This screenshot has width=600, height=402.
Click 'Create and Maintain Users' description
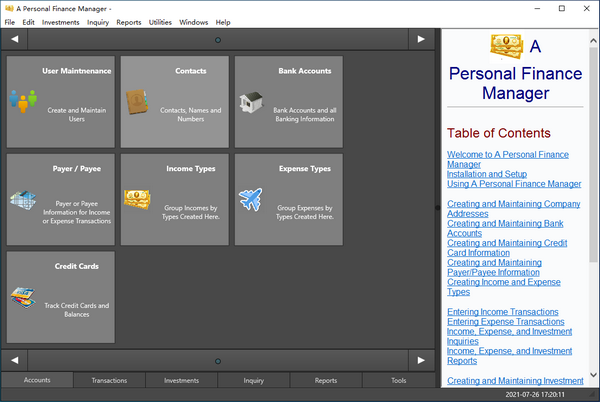click(x=77, y=114)
